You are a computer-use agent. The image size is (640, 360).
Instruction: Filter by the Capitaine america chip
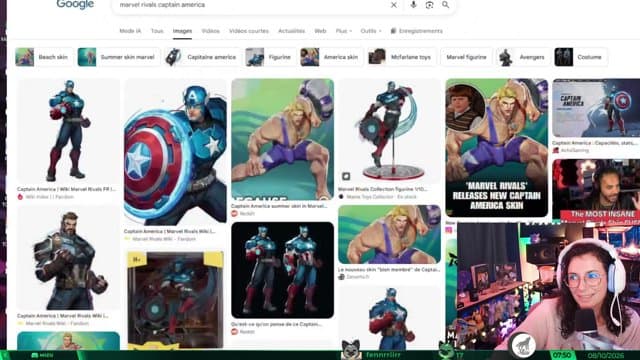pyautogui.click(x=203, y=57)
